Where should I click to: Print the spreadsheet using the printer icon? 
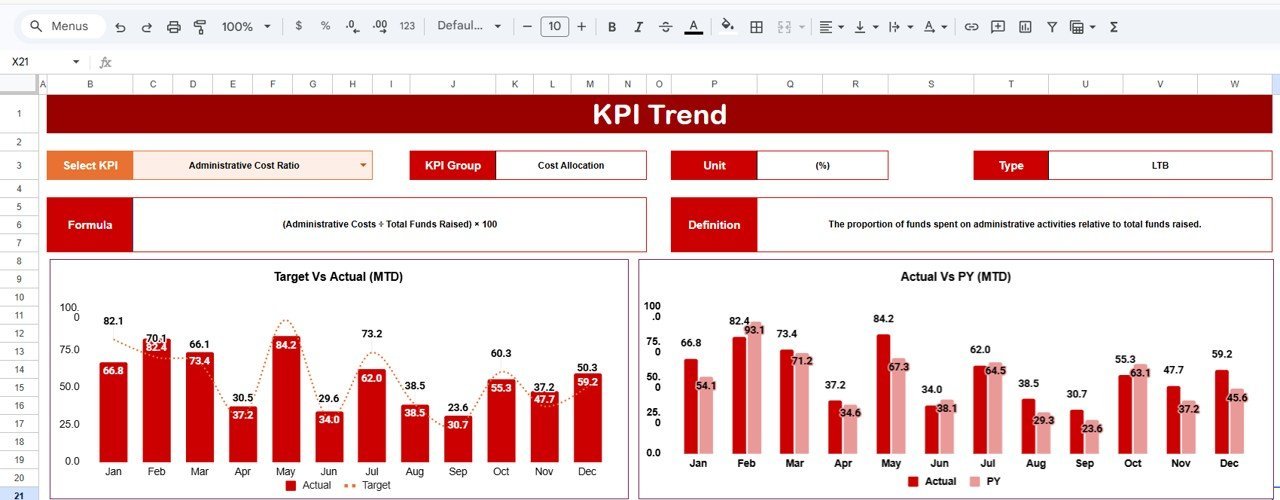(173, 27)
